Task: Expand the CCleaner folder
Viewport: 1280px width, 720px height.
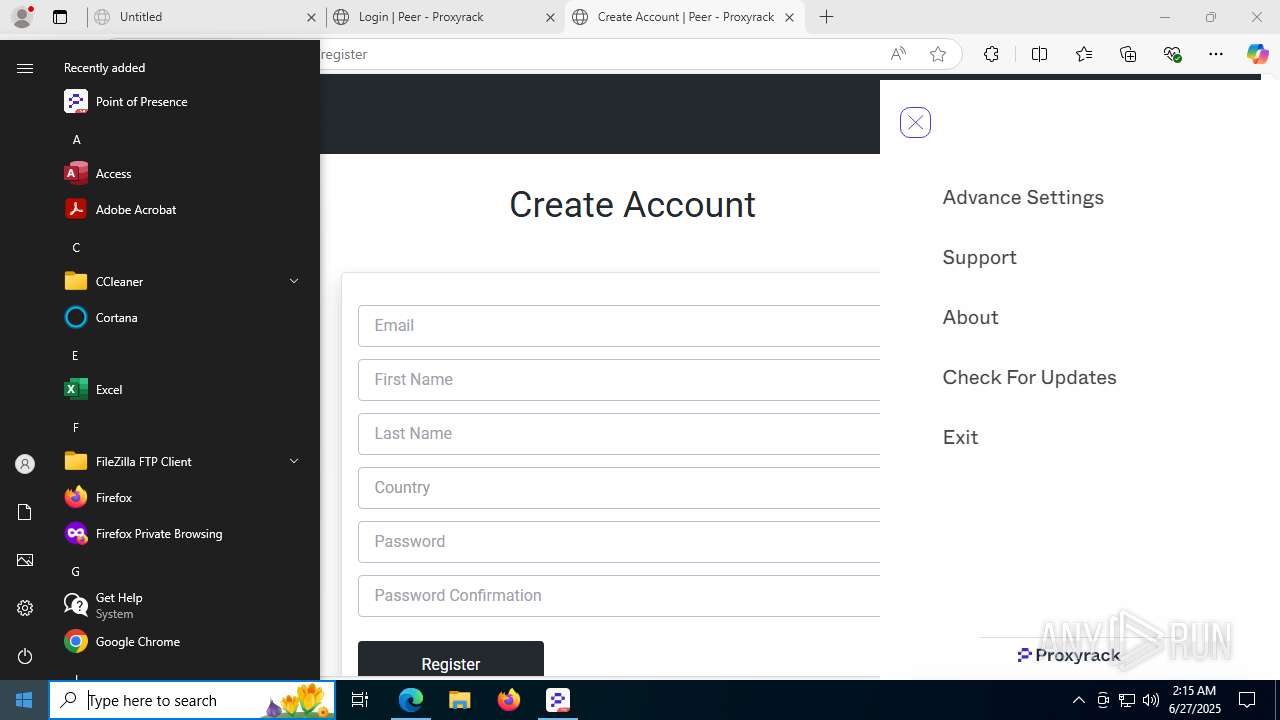Action: [x=185, y=281]
